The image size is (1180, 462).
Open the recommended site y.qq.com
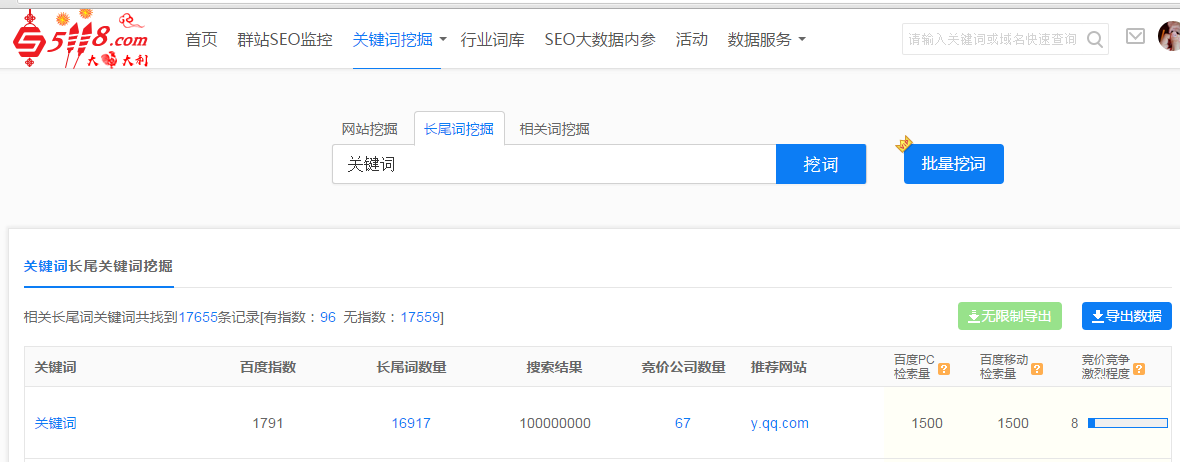(x=780, y=424)
